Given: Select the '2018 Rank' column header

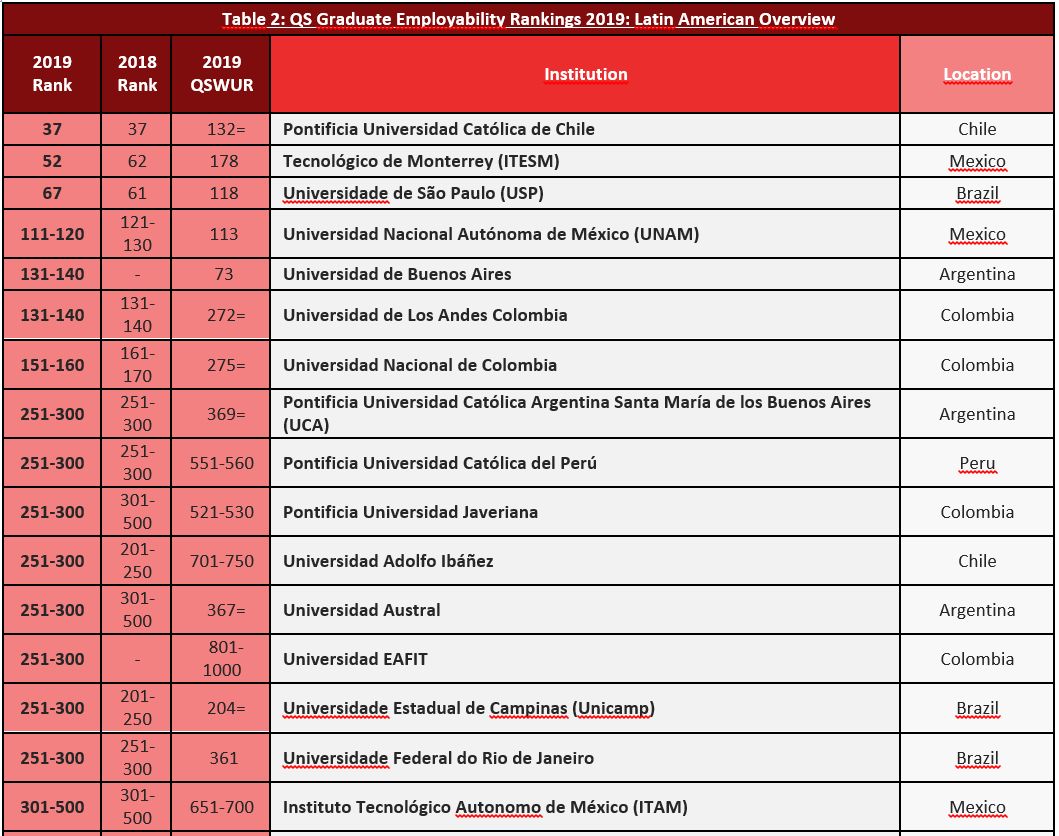Looking at the screenshot, I should coord(136,74).
